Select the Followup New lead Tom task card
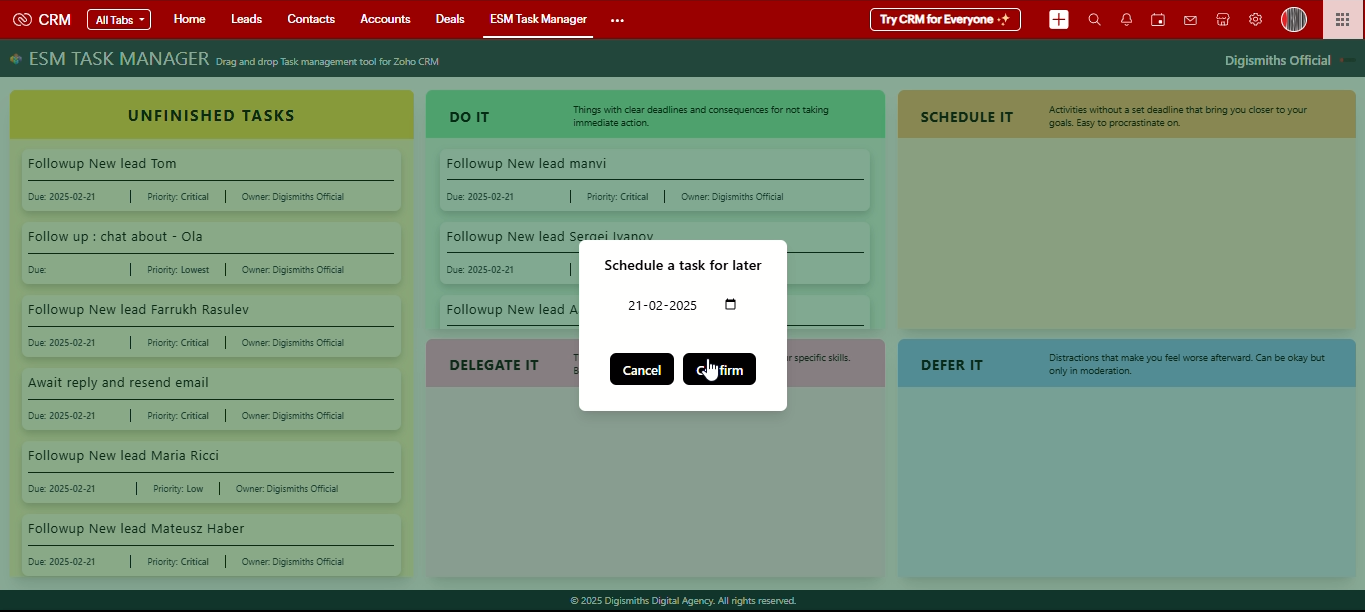 (x=211, y=179)
